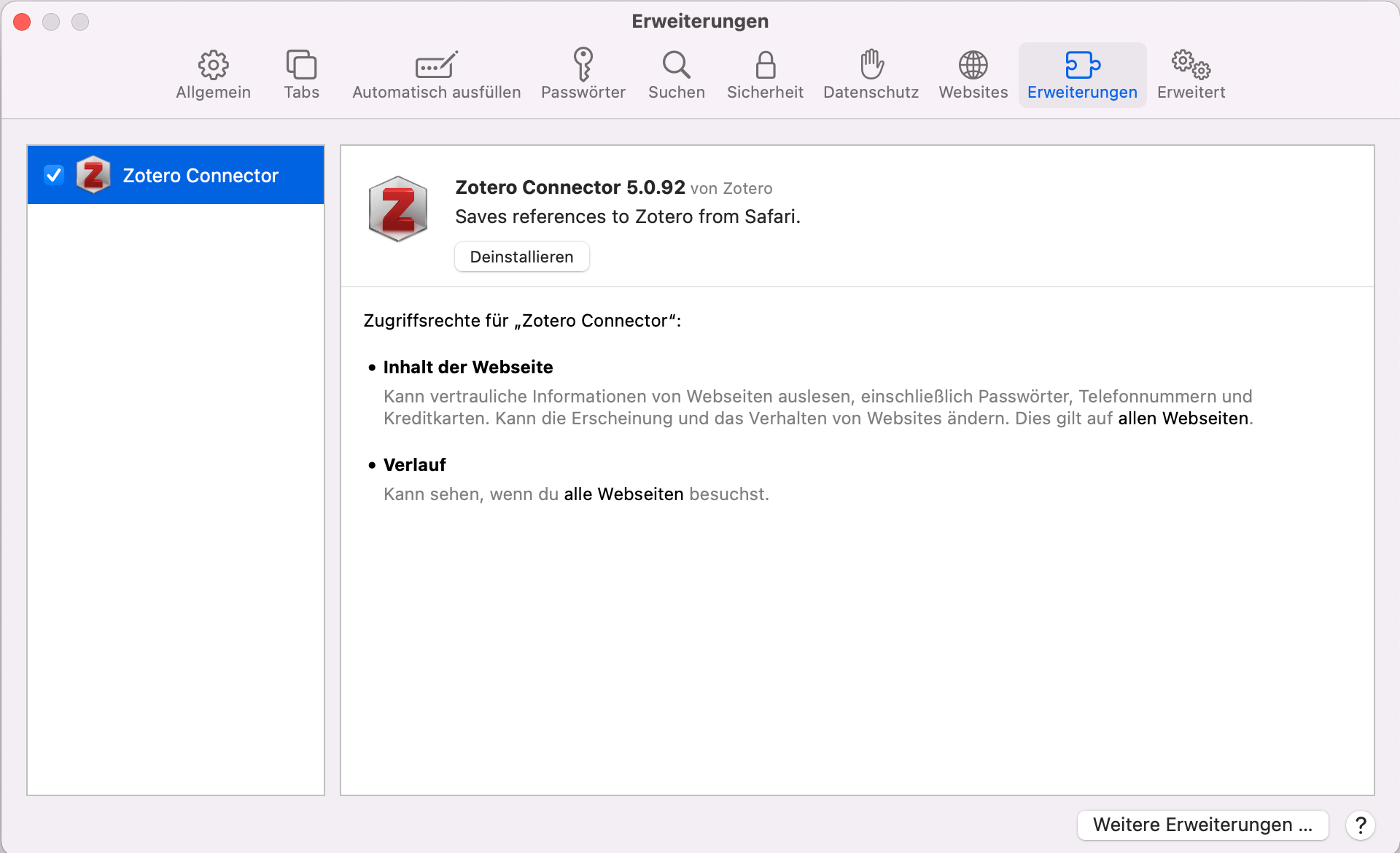Click the 'alle Webseiten' text under Verlauf
The width and height of the screenshot is (1400, 853).
623,494
